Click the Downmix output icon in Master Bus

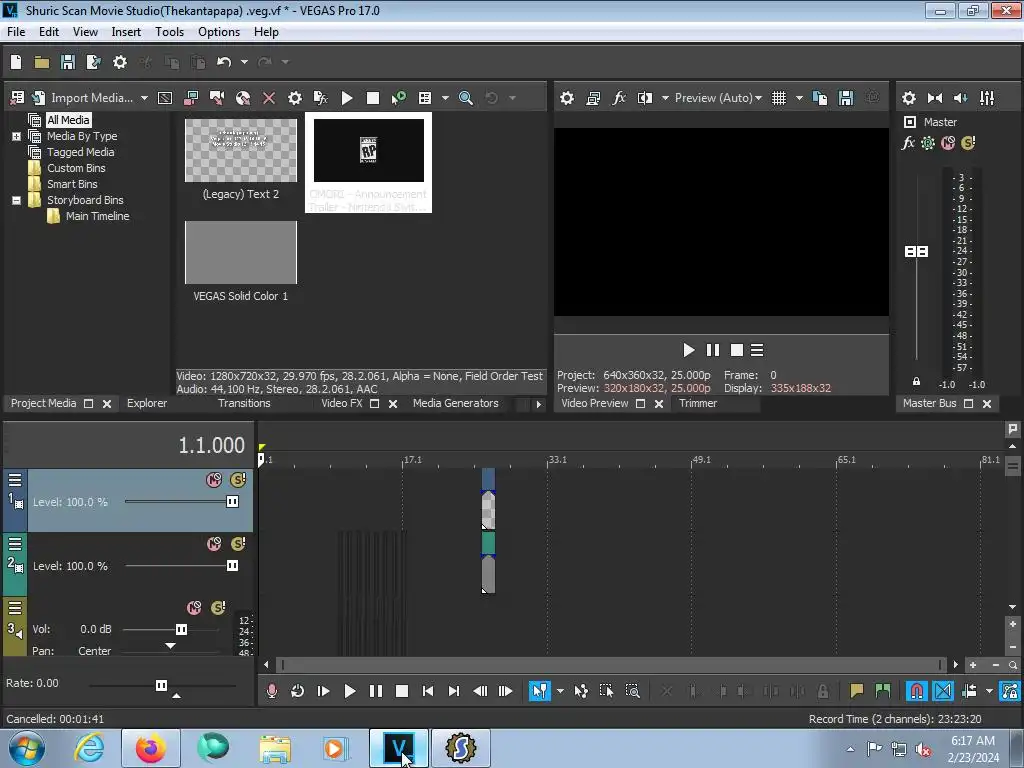[x=935, y=98]
